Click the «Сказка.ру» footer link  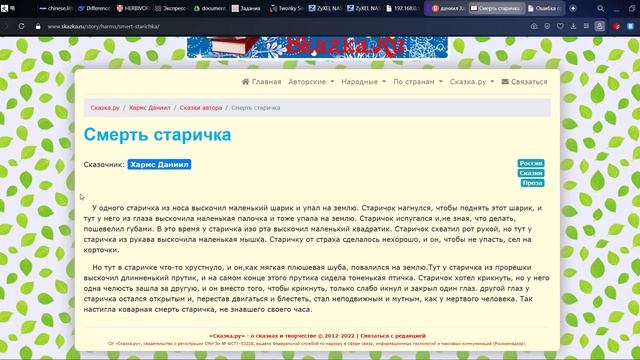[227, 336]
